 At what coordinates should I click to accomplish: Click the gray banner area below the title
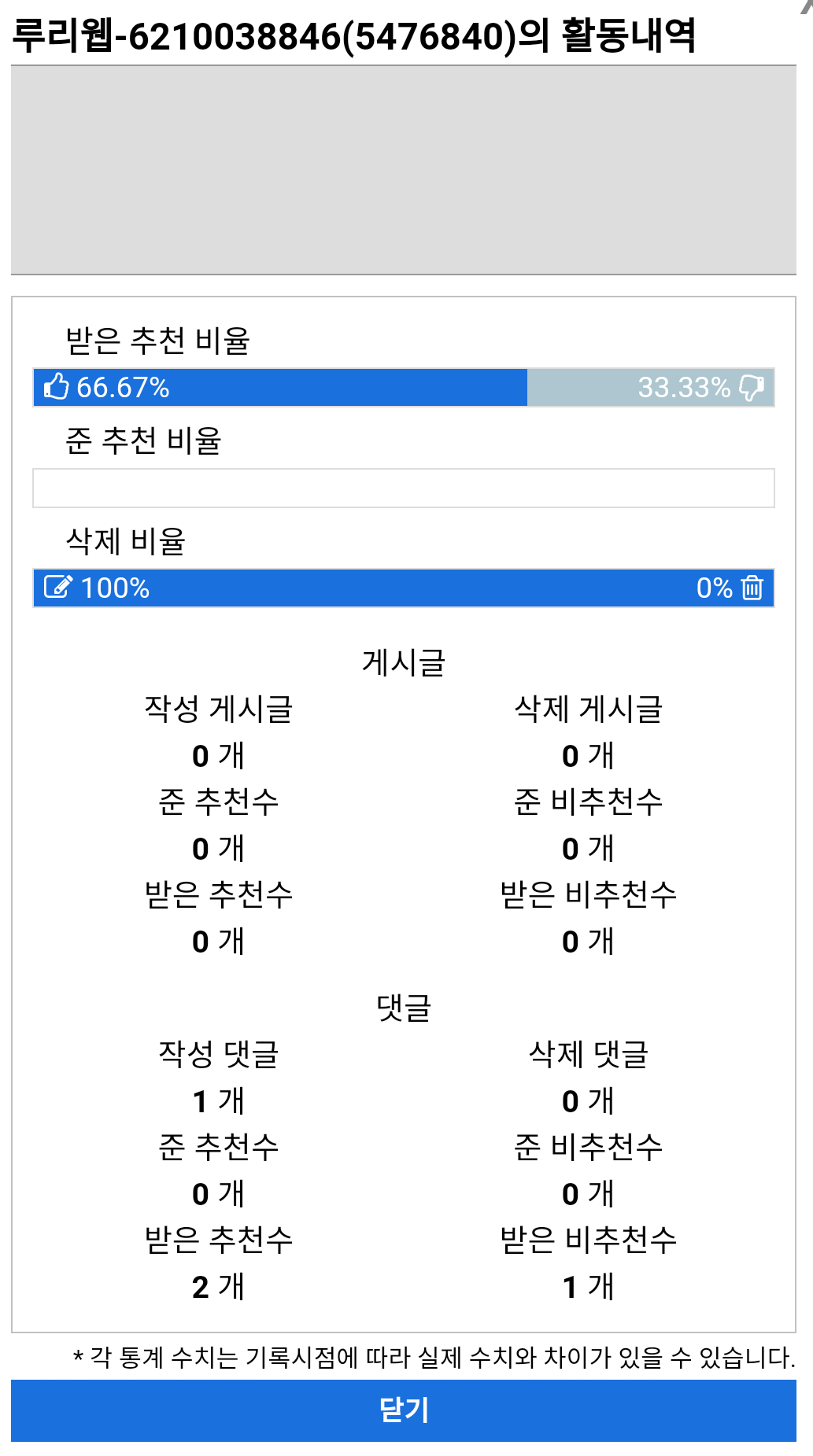403,170
